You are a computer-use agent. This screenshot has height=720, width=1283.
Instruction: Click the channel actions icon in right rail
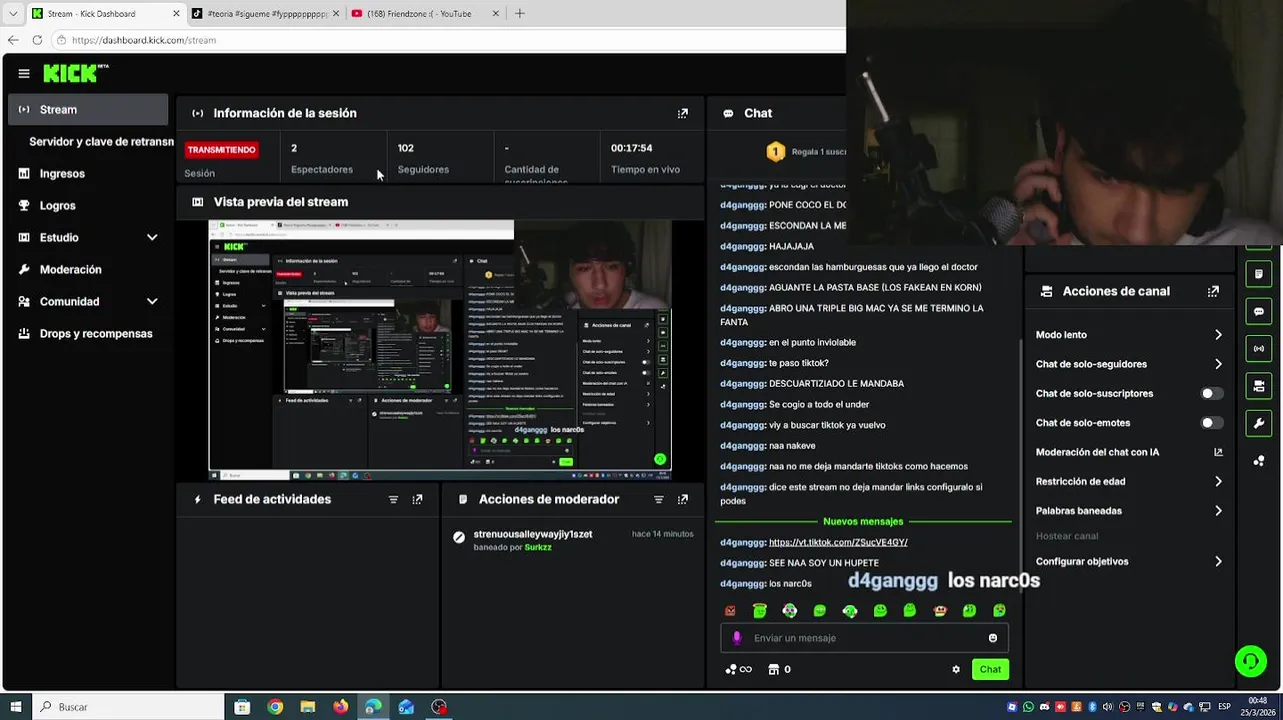[1259, 386]
